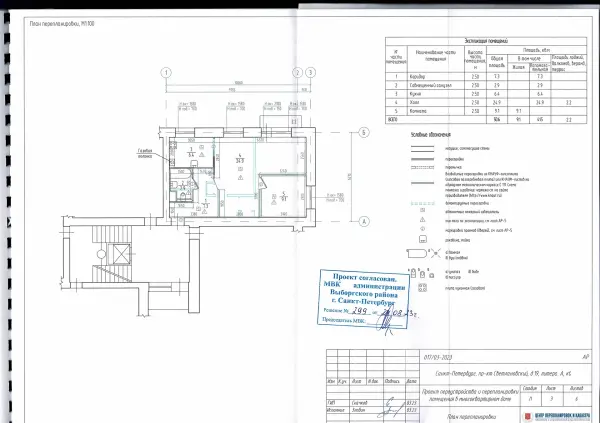Click the axis marker circle labeled 2

point(298,73)
